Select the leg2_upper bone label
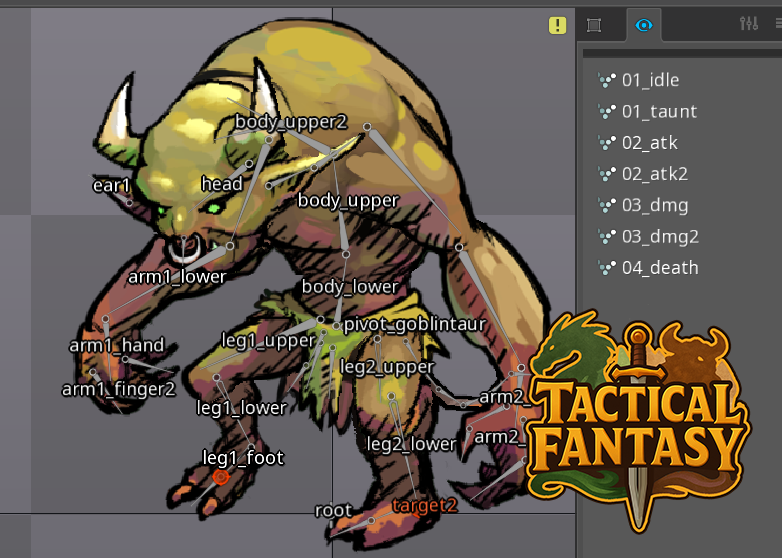The width and height of the screenshot is (782, 558). coord(387,367)
